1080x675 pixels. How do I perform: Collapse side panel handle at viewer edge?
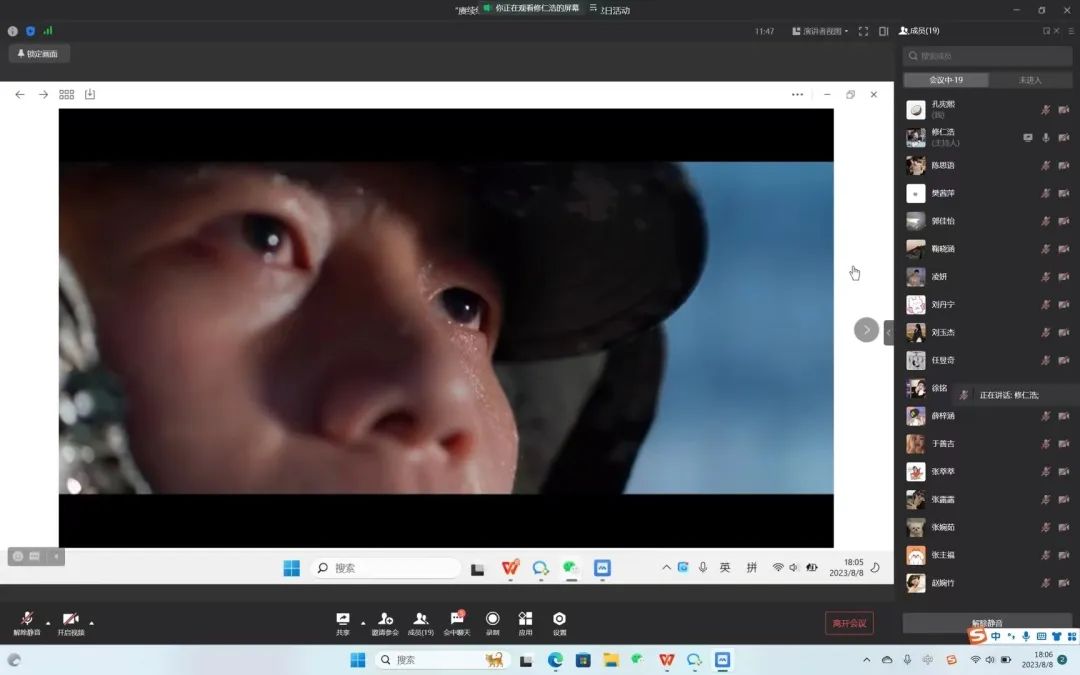pos(889,333)
